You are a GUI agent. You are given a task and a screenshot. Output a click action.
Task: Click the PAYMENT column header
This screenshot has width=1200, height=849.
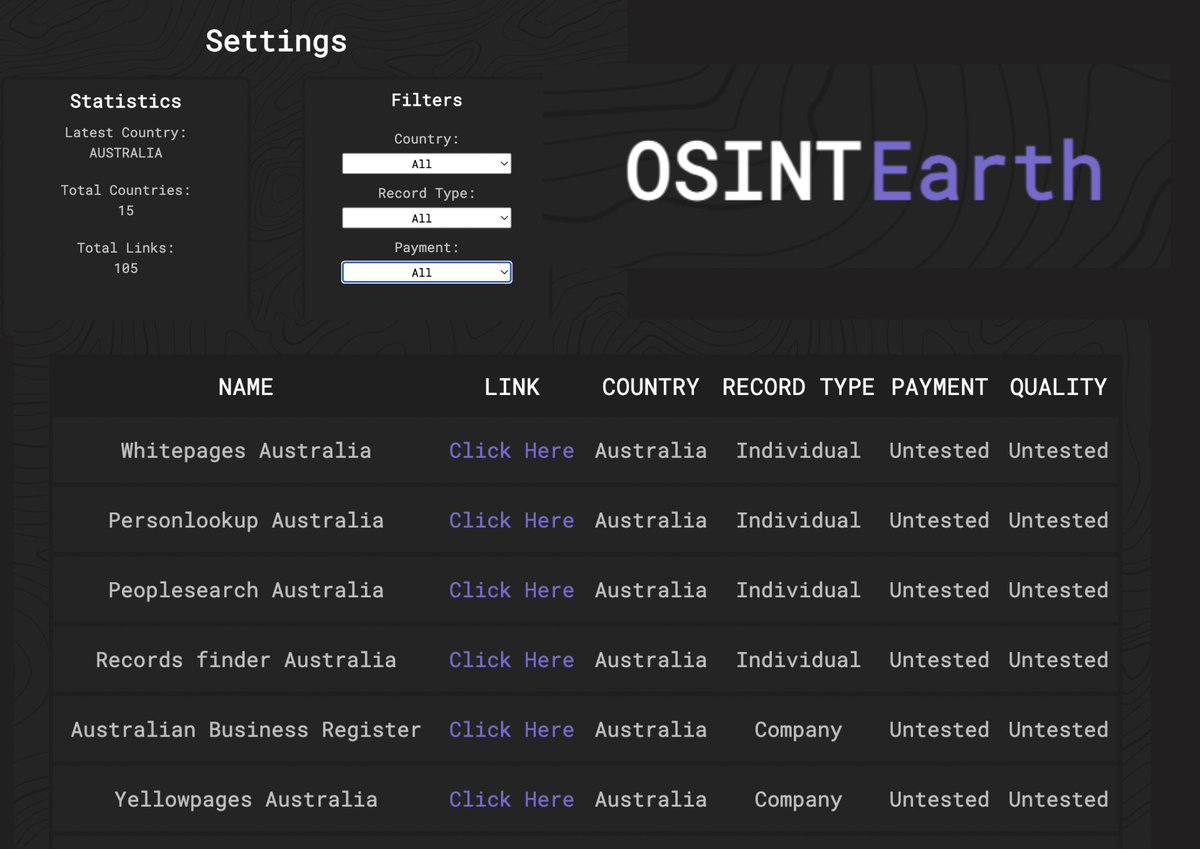(x=939, y=387)
